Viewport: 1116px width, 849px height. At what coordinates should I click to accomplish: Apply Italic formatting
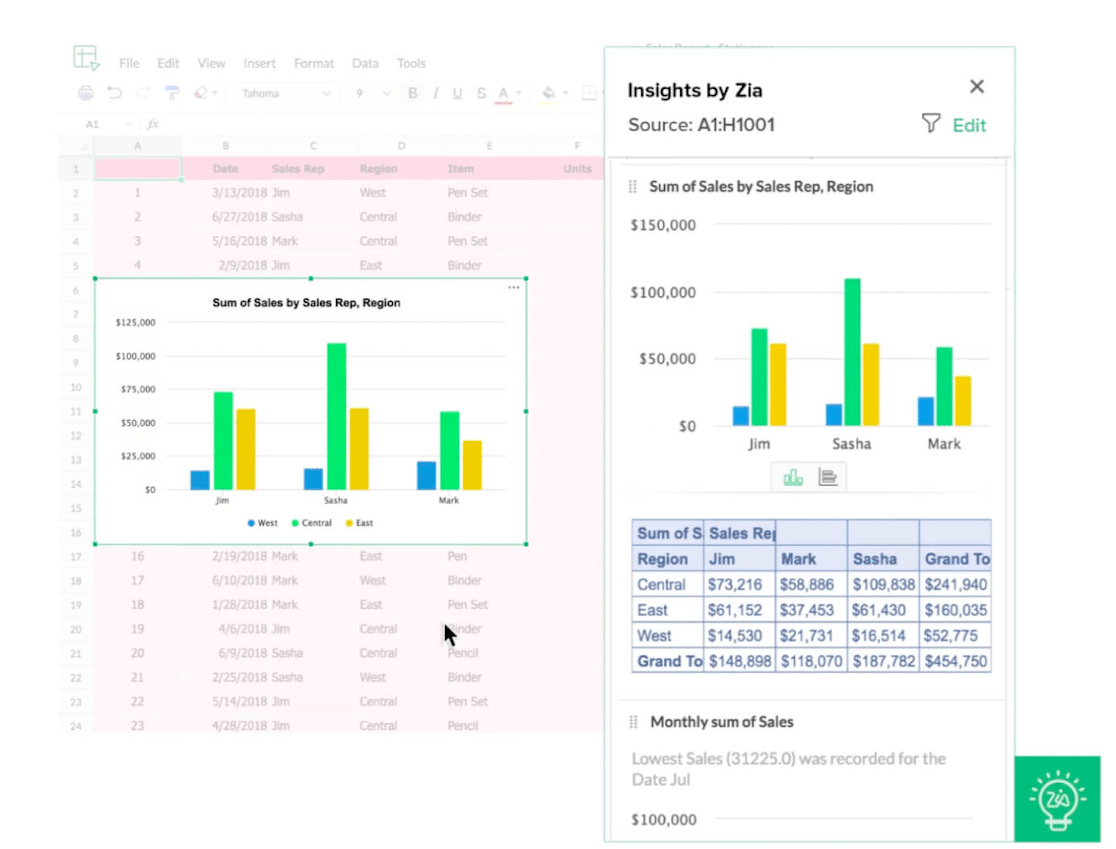[435, 93]
